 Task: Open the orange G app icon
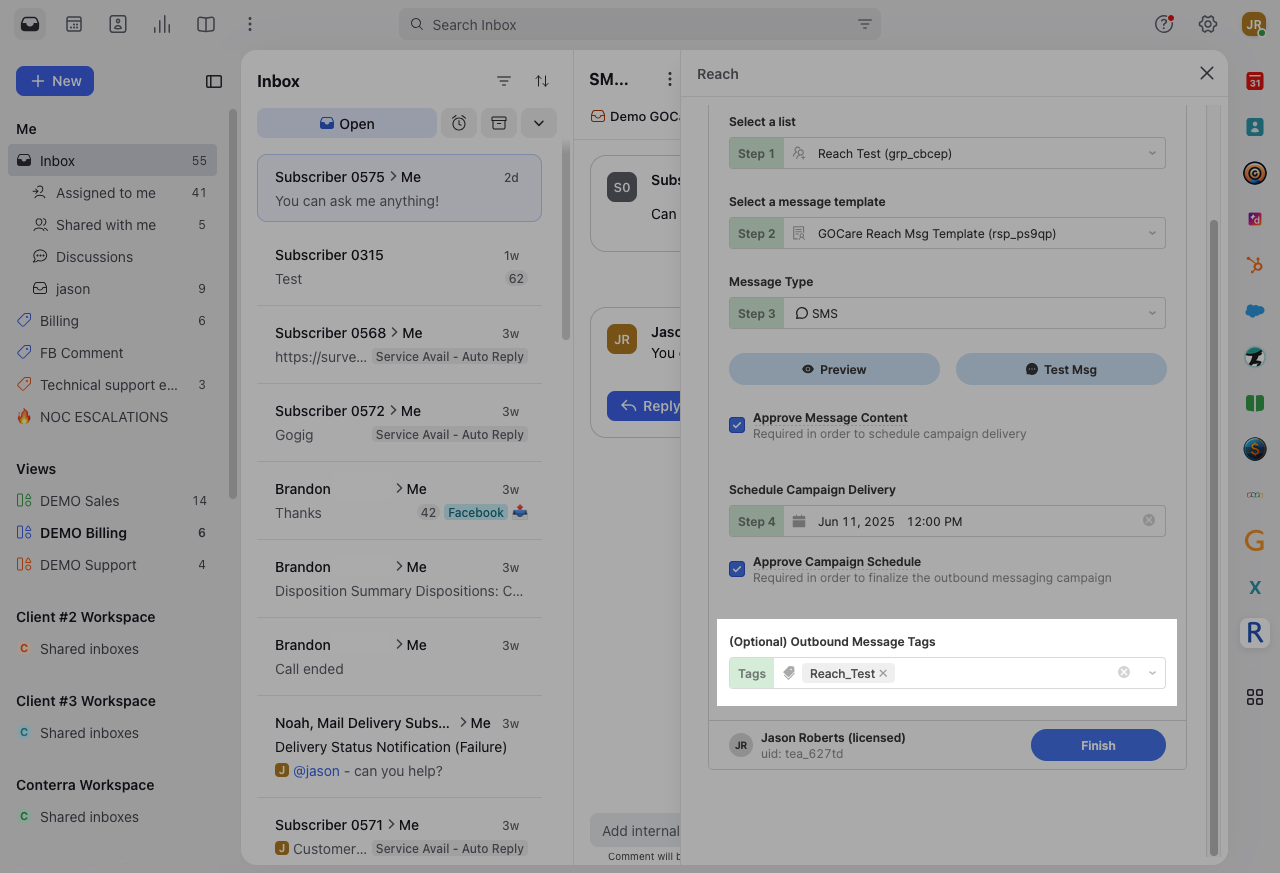1255,541
